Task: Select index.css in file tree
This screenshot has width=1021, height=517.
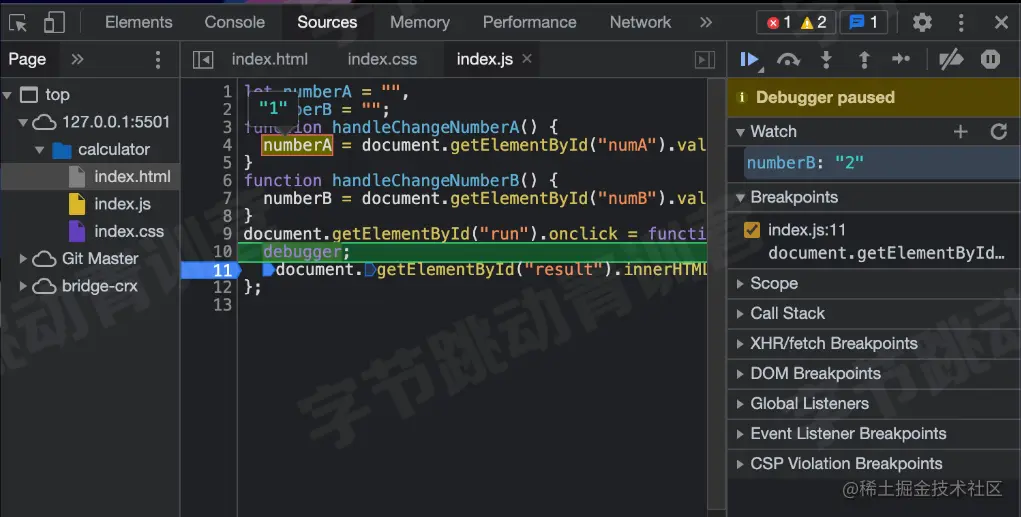Action: click(129, 231)
